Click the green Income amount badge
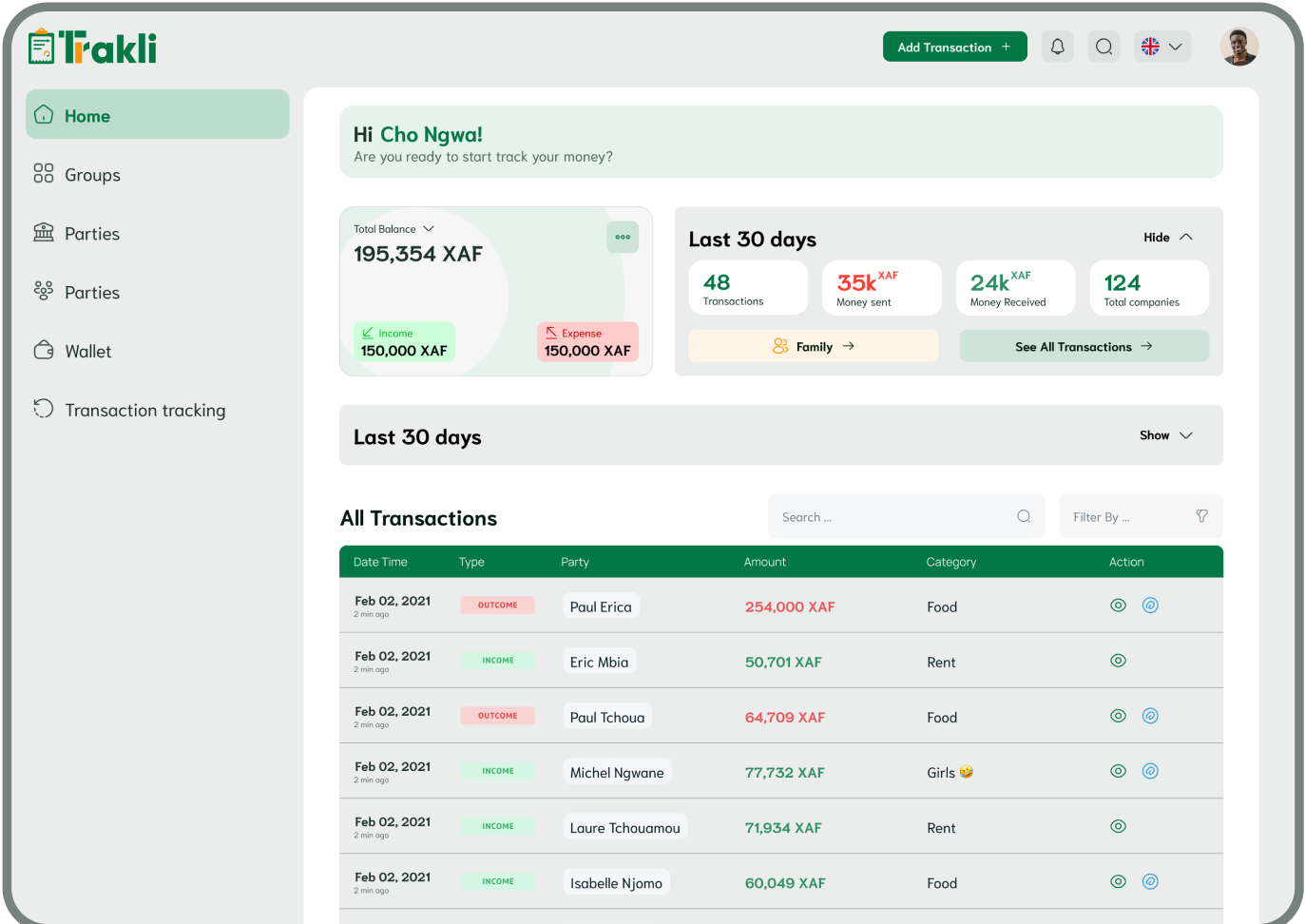1305x924 pixels. [404, 342]
